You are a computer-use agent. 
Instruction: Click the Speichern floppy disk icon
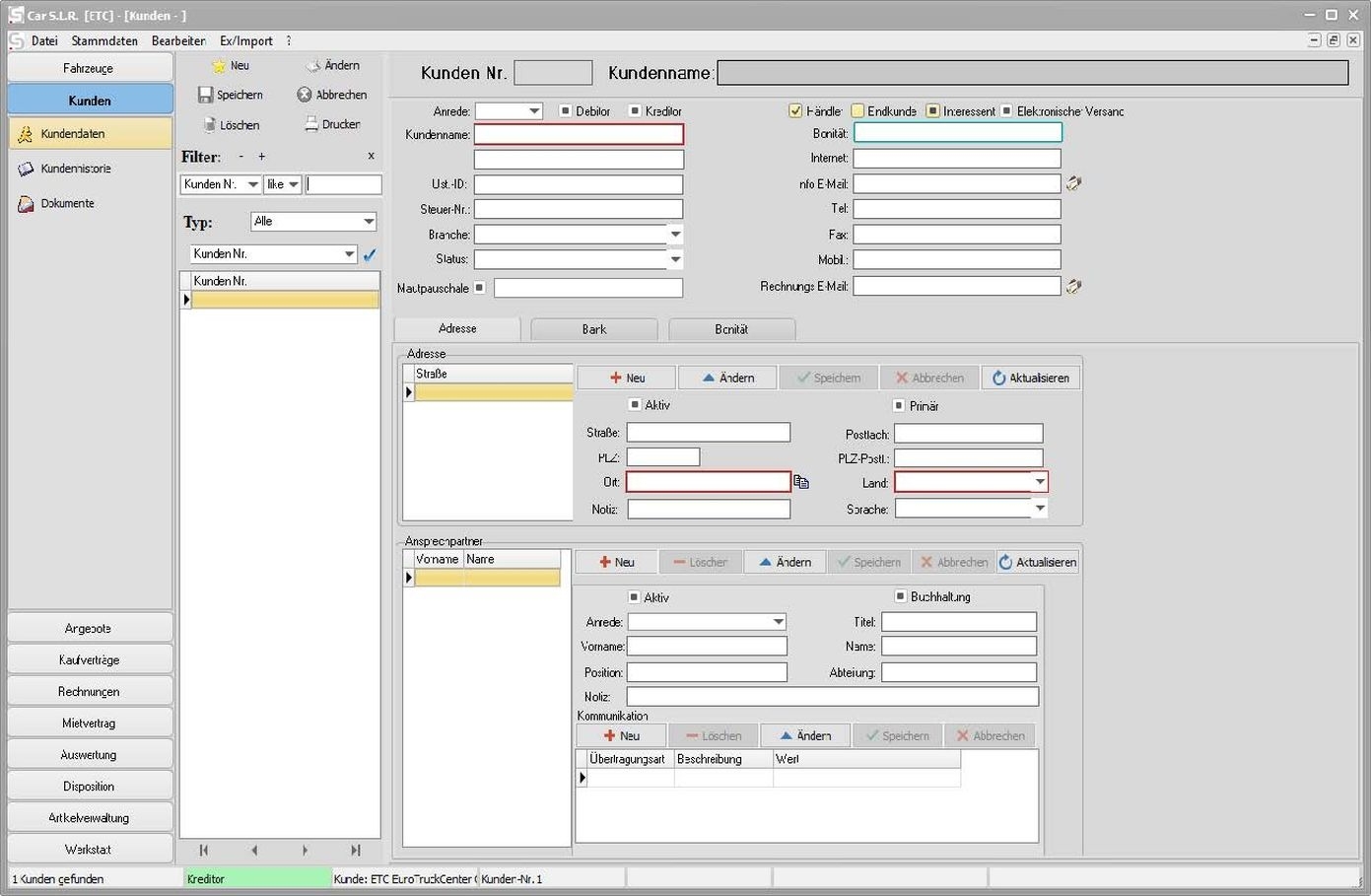pos(205,95)
